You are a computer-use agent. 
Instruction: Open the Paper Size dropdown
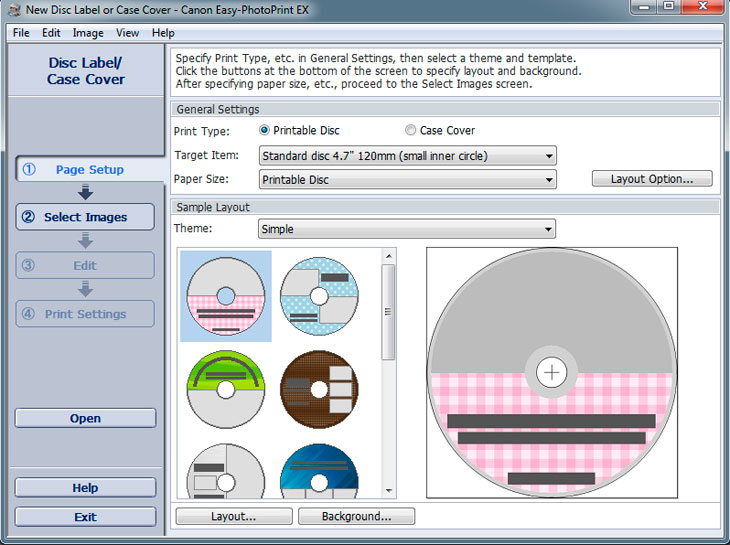click(x=407, y=180)
